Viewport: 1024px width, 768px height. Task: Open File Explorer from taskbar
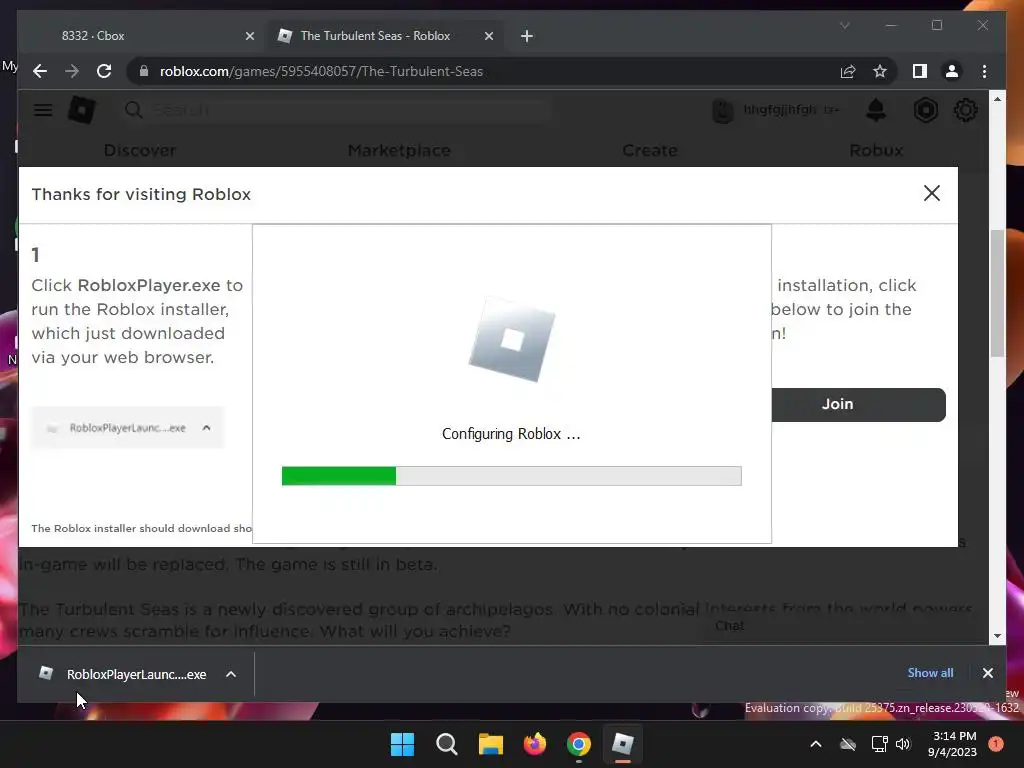[490, 744]
